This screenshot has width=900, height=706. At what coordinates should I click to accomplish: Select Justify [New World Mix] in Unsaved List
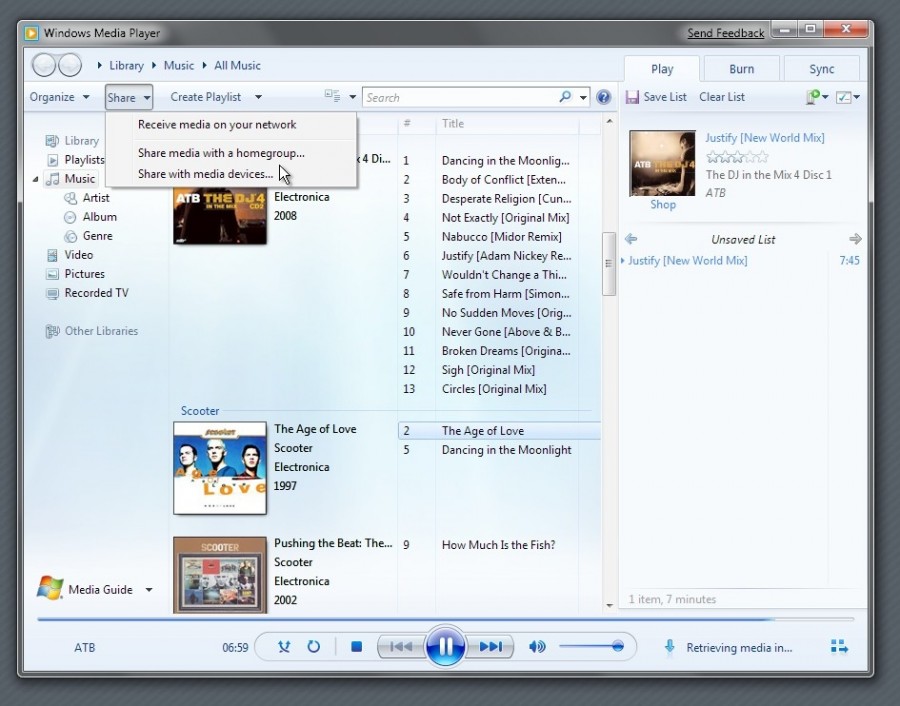coord(687,261)
